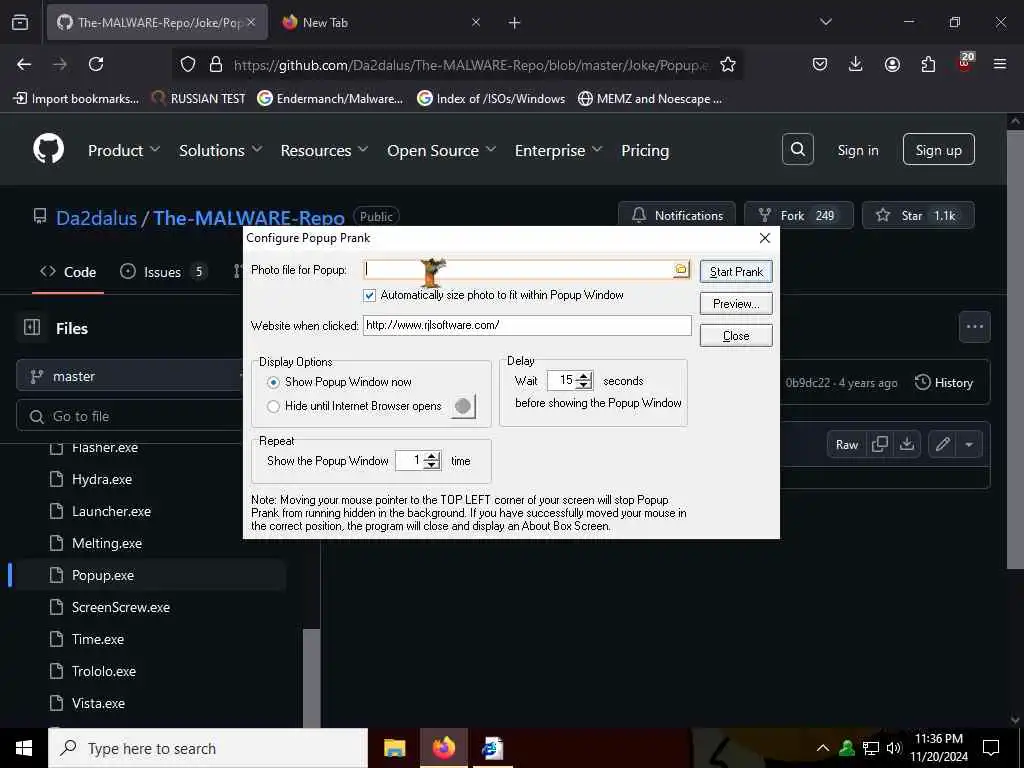The height and width of the screenshot is (768, 1024).
Task: Open edit options dropdown arrow beside pencil
Action: point(969,444)
